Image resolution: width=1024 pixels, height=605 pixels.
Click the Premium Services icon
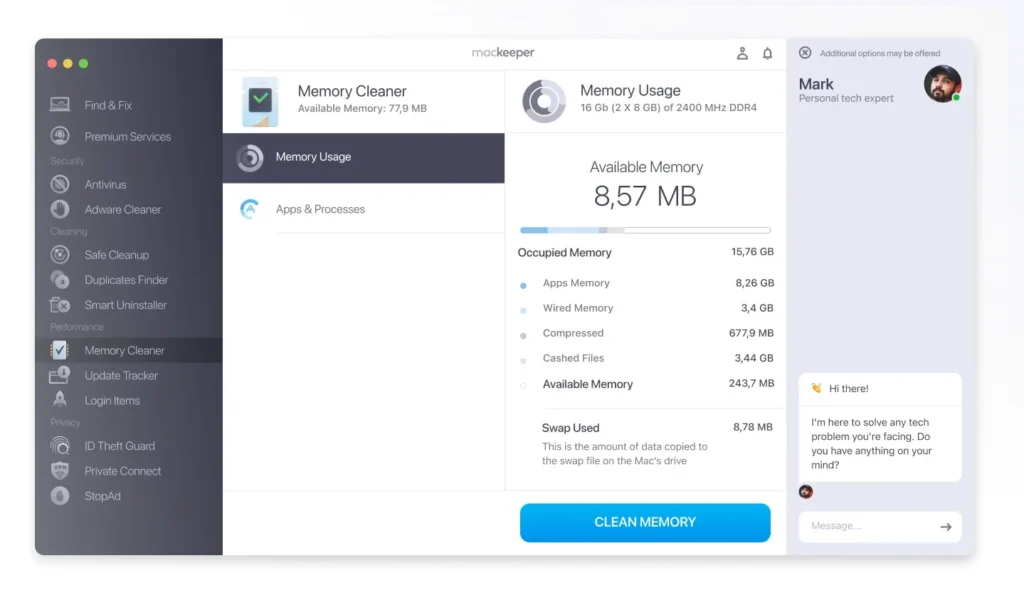pyautogui.click(x=60, y=136)
